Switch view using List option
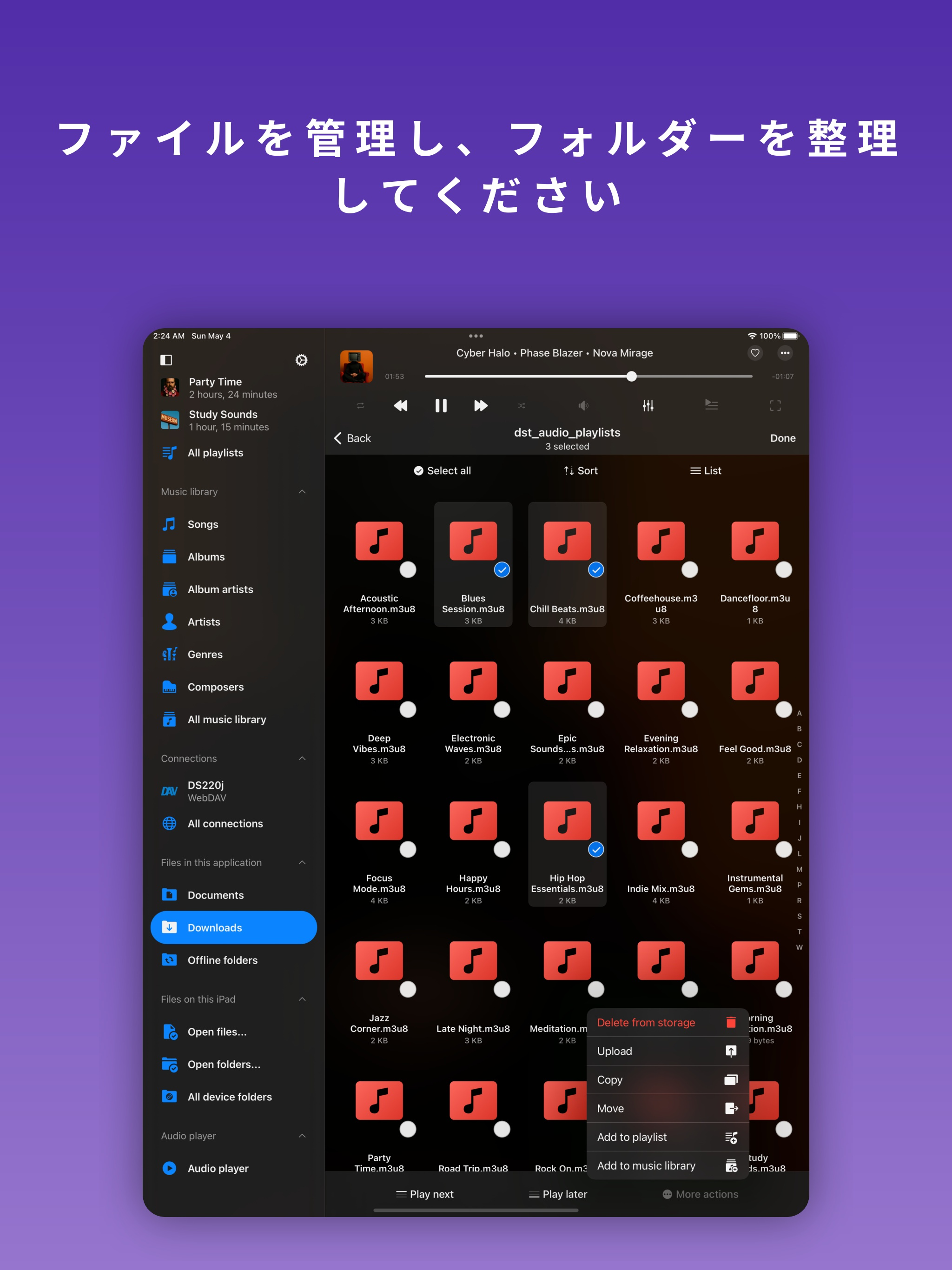The image size is (952, 1270). point(706,471)
